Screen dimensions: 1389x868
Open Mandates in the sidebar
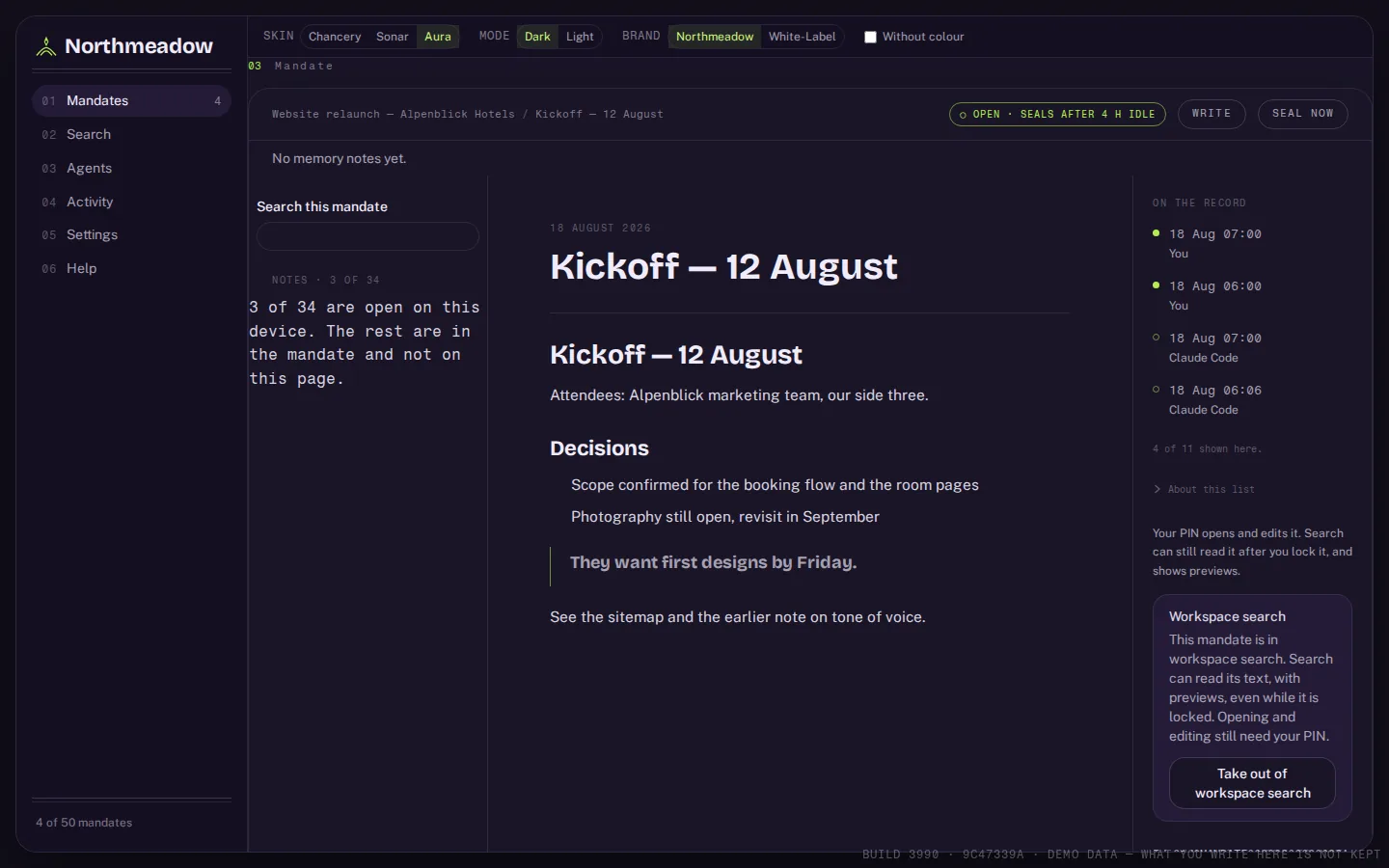point(131,100)
